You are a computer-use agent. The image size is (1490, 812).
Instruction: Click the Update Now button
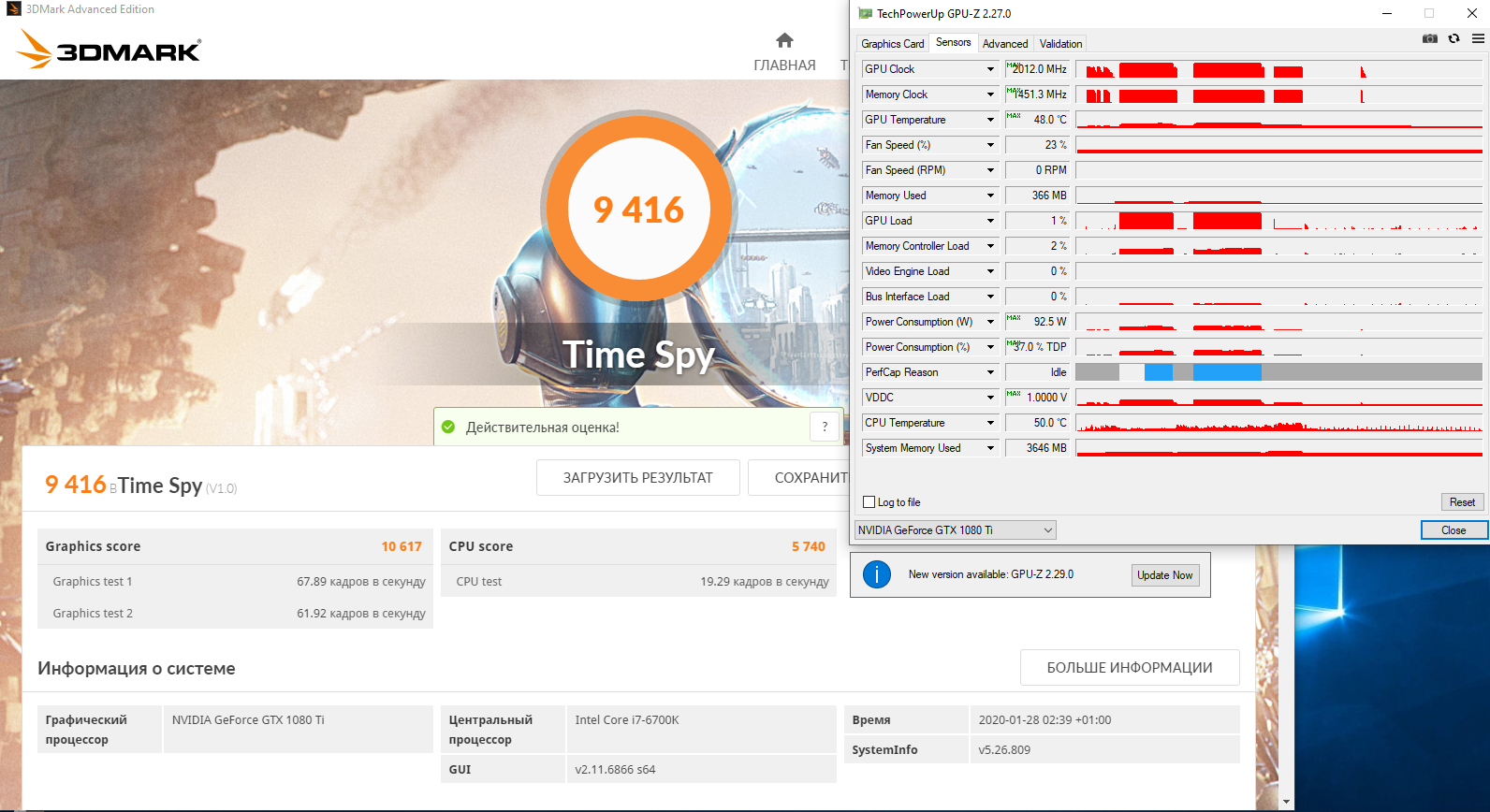1164,575
